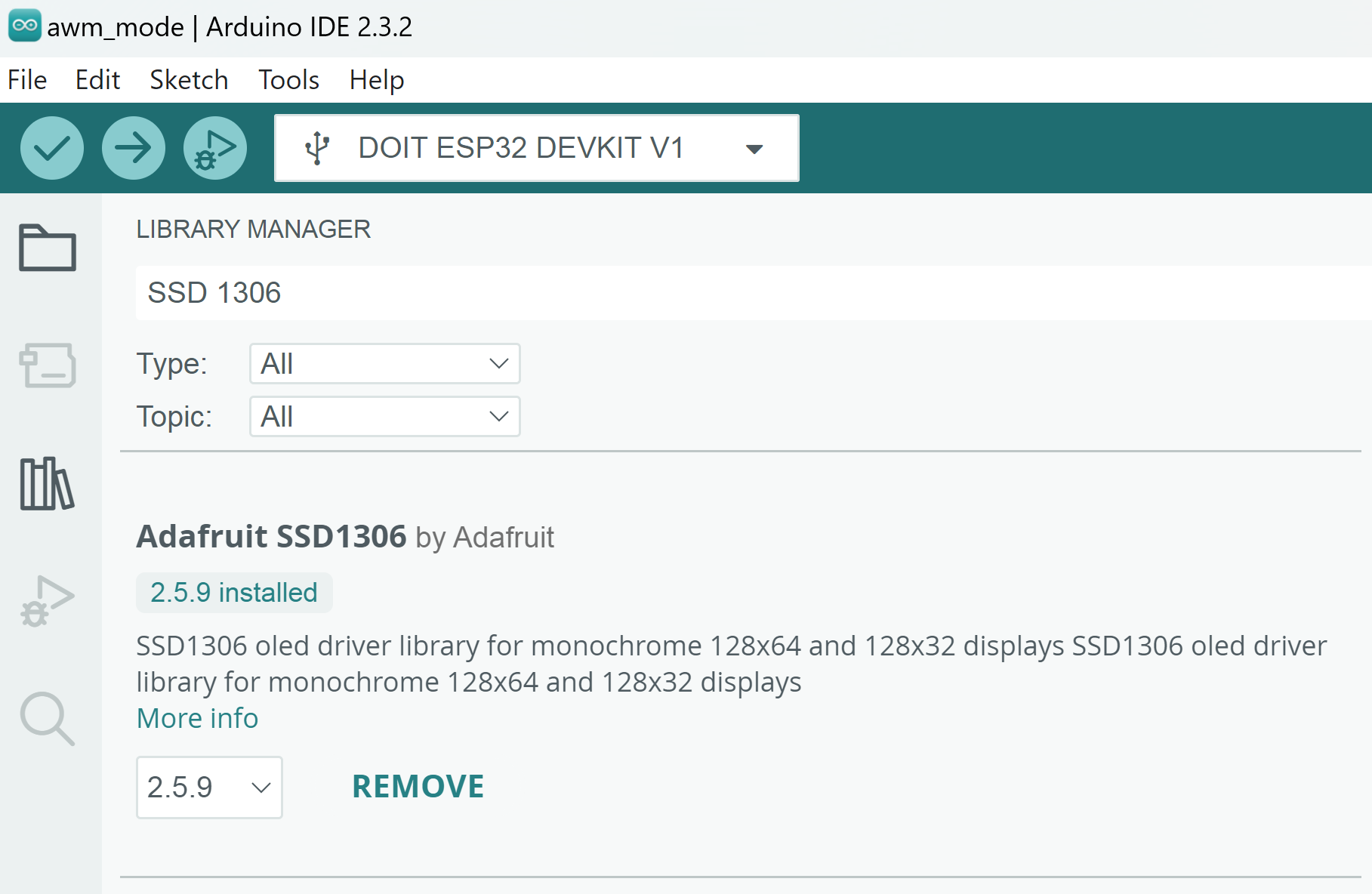Open the DOIT ESP32 DEVKIT V1 board selector

point(537,148)
